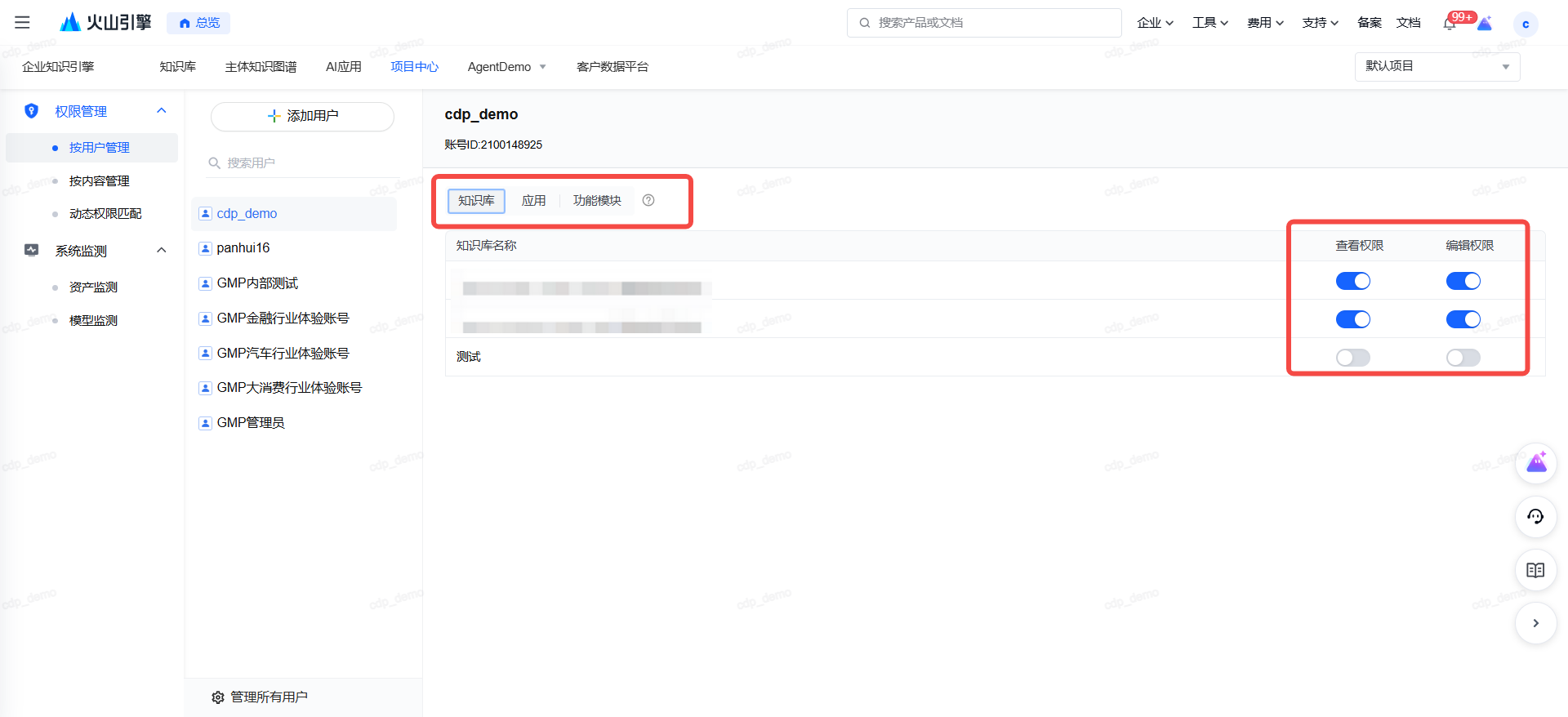Open the 工具 top menu dropdown

1210,23
